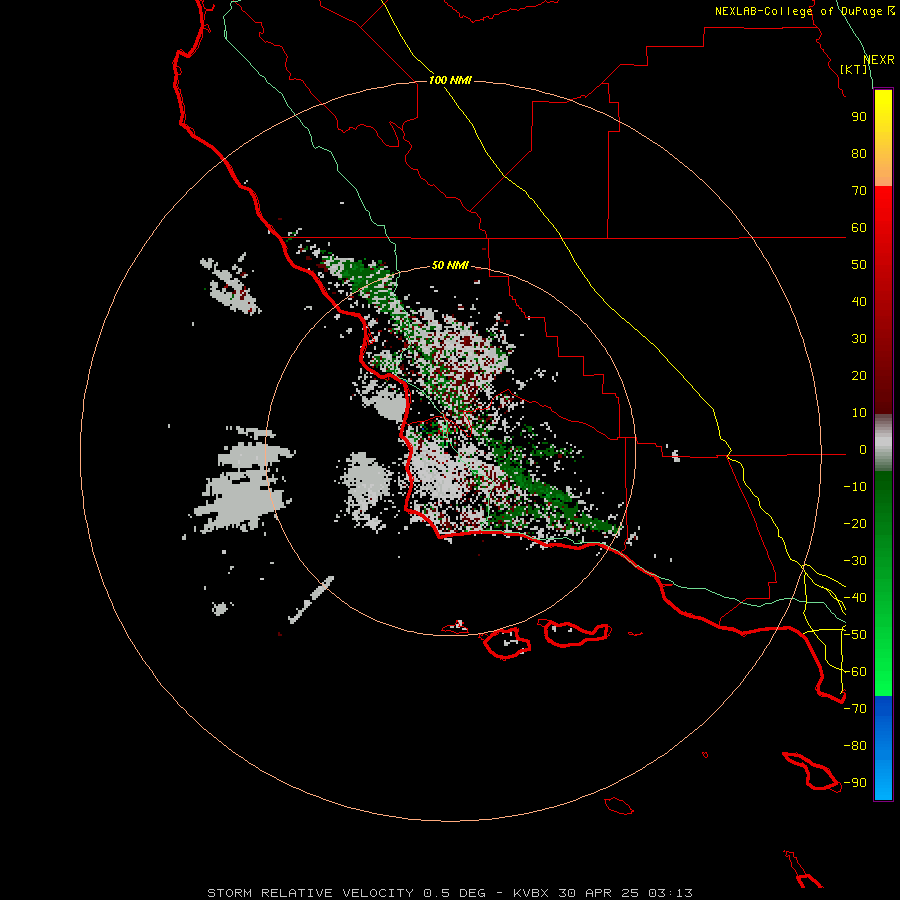Click the -10 scale value
The image size is (900, 900).
pyautogui.click(x=855, y=487)
